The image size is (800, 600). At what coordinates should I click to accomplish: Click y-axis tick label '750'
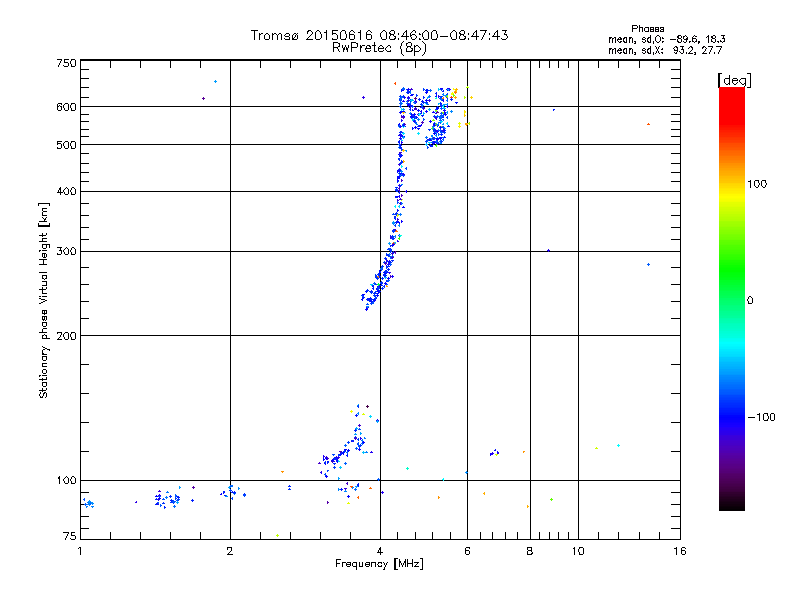coord(66,63)
